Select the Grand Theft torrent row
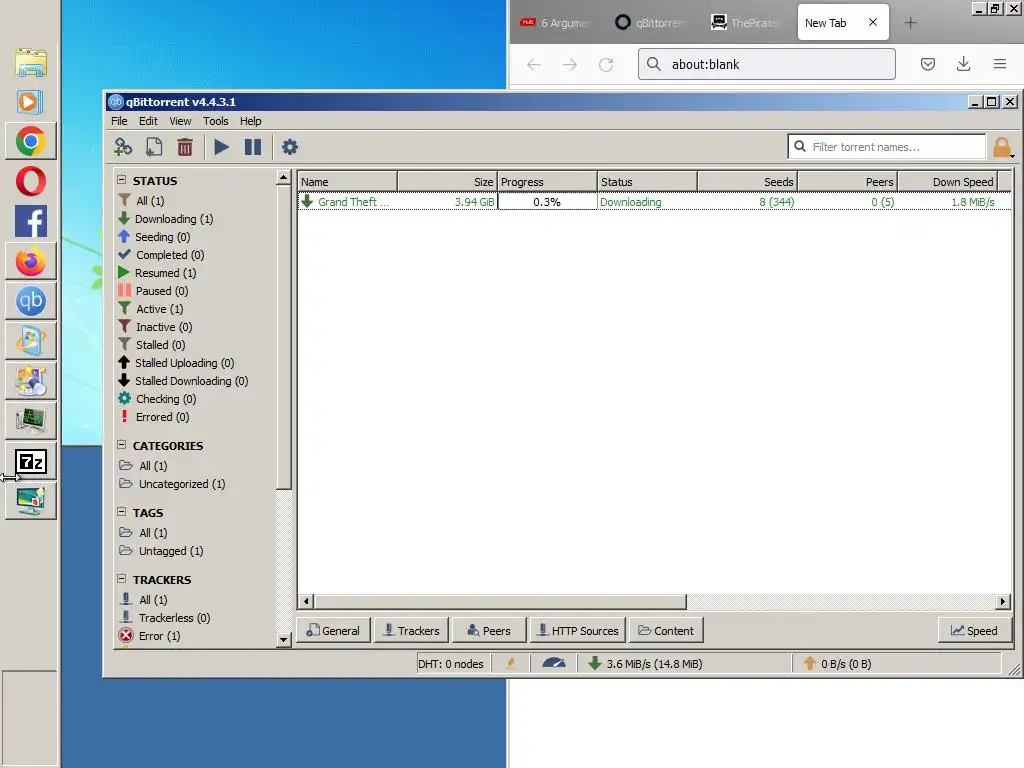This screenshot has height=768, width=1024. coord(654,202)
